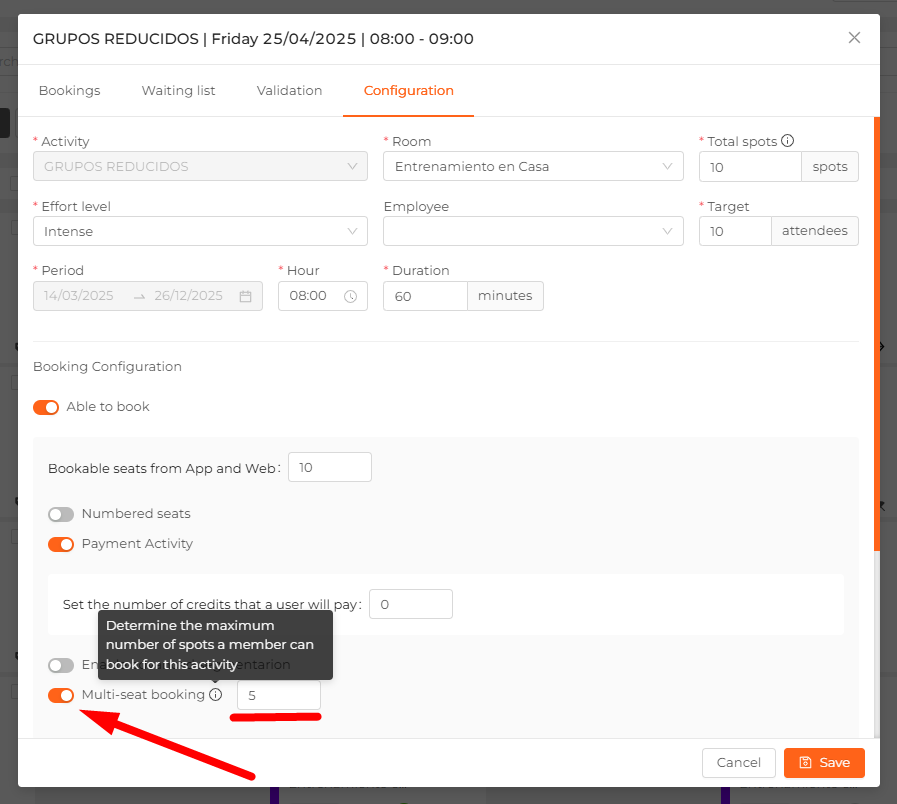Expand the Room dropdown
The image size is (897, 804).
point(533,167)
